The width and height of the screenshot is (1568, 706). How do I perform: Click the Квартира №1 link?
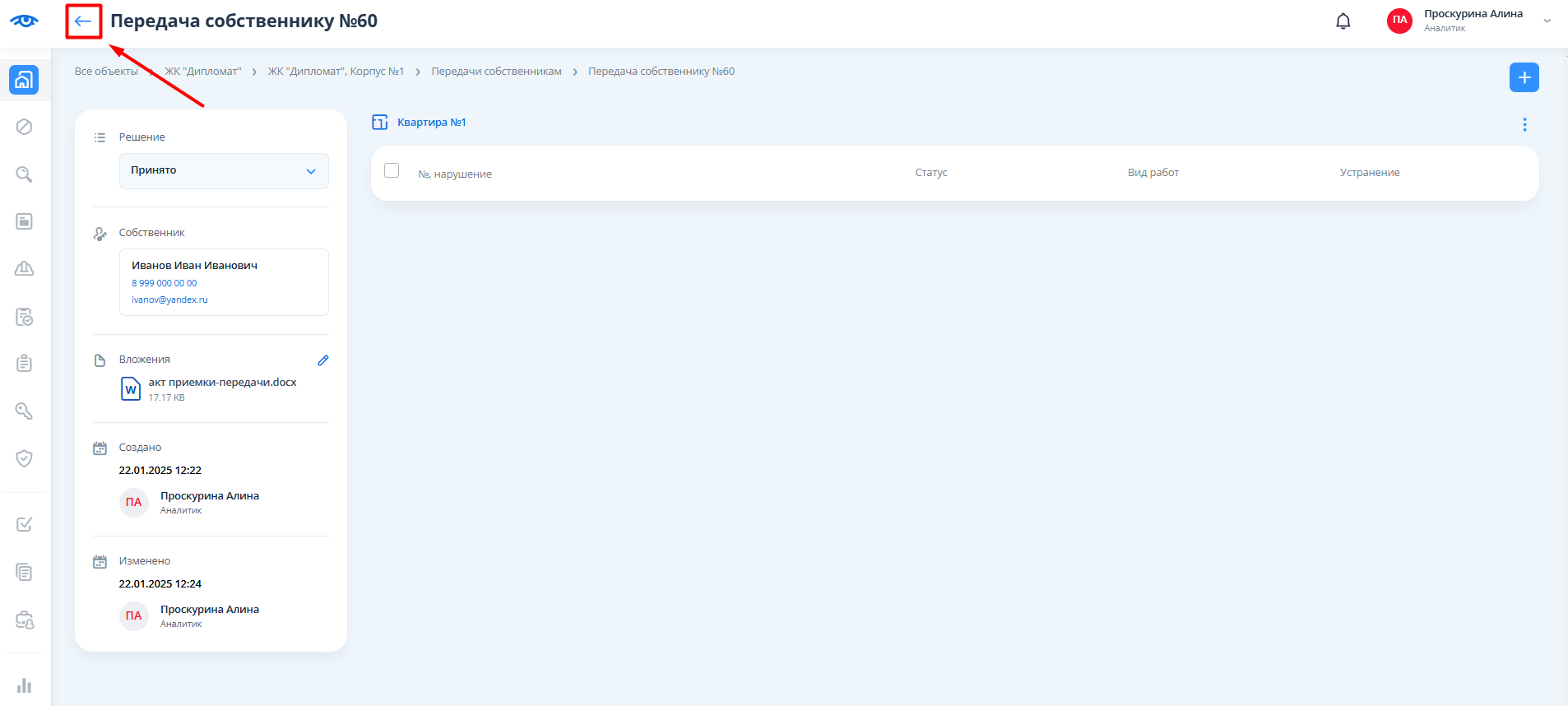[431, 123]
